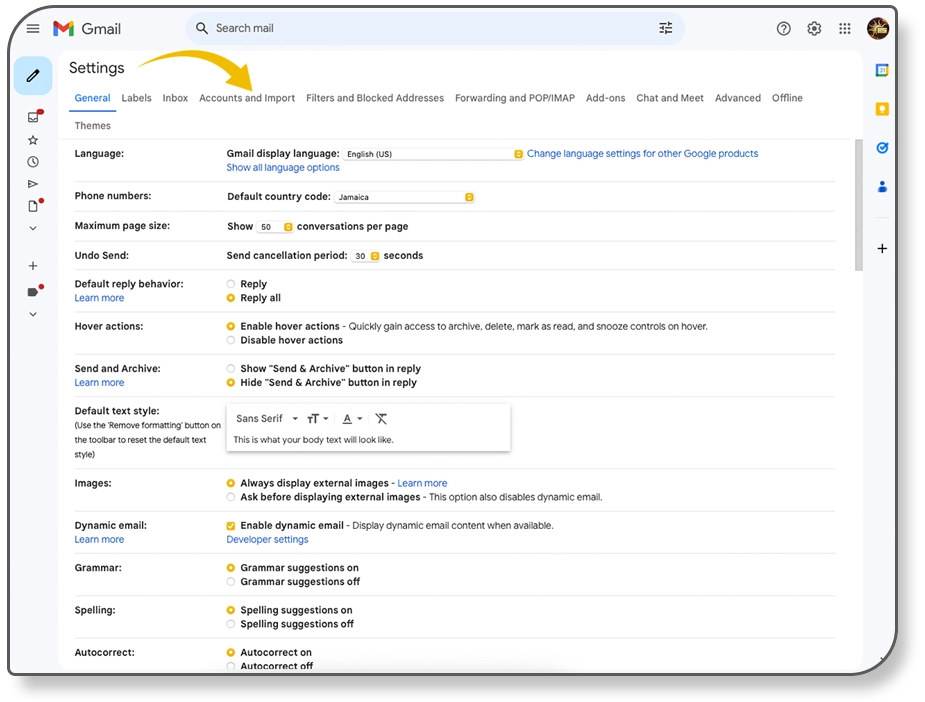Open the Default country code dropdown
Image resolution: width=925 pixels, height=702 pixels.
click(404, 197)
